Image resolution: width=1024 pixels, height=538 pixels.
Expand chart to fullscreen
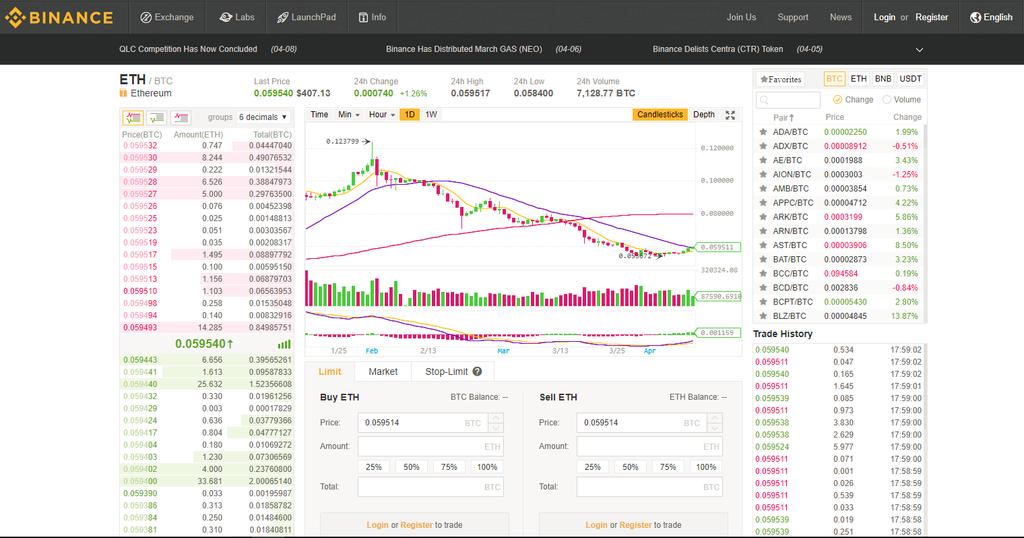click(x=730, y=115)
